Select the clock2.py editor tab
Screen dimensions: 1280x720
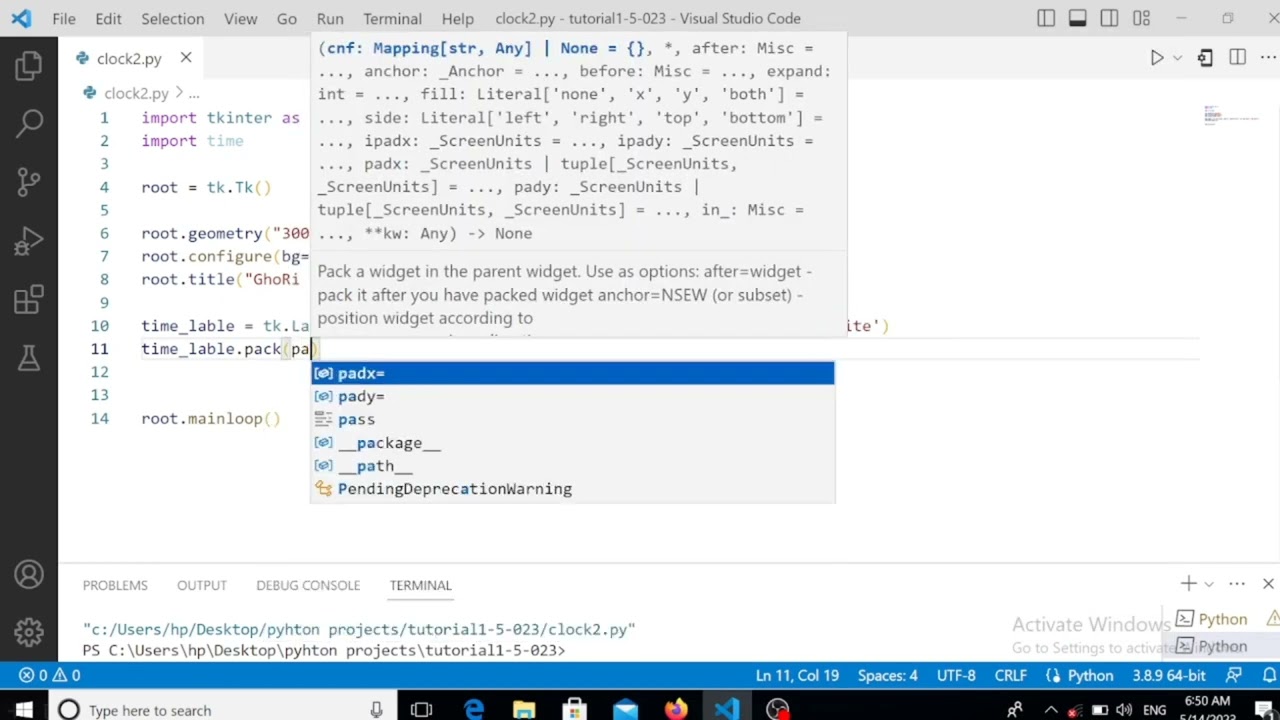tap(133, 58)
